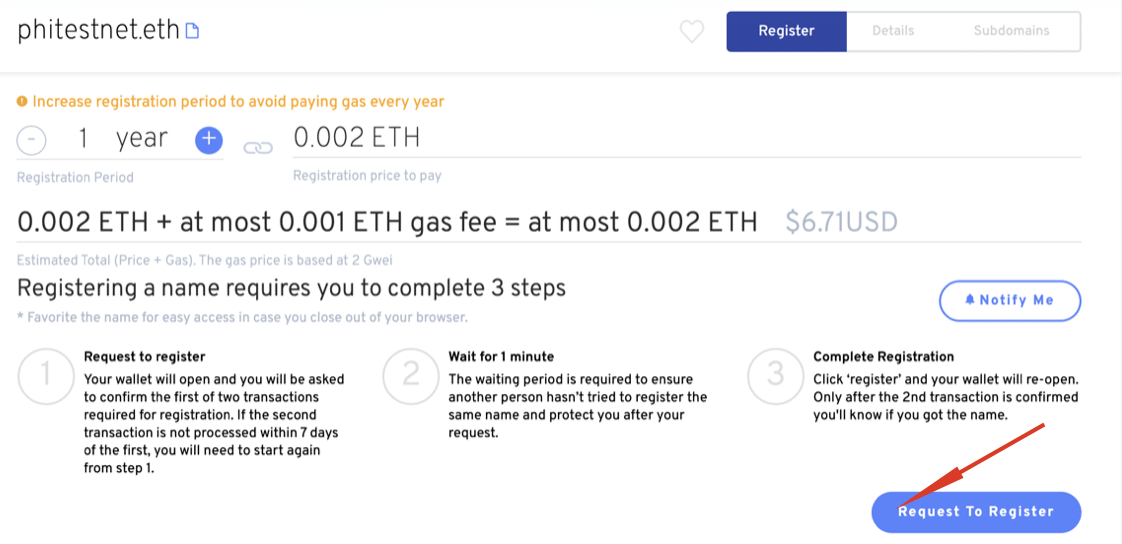Click the orange warning icon beside the gas tip
1122x544 pixels.
pos(22,102)
